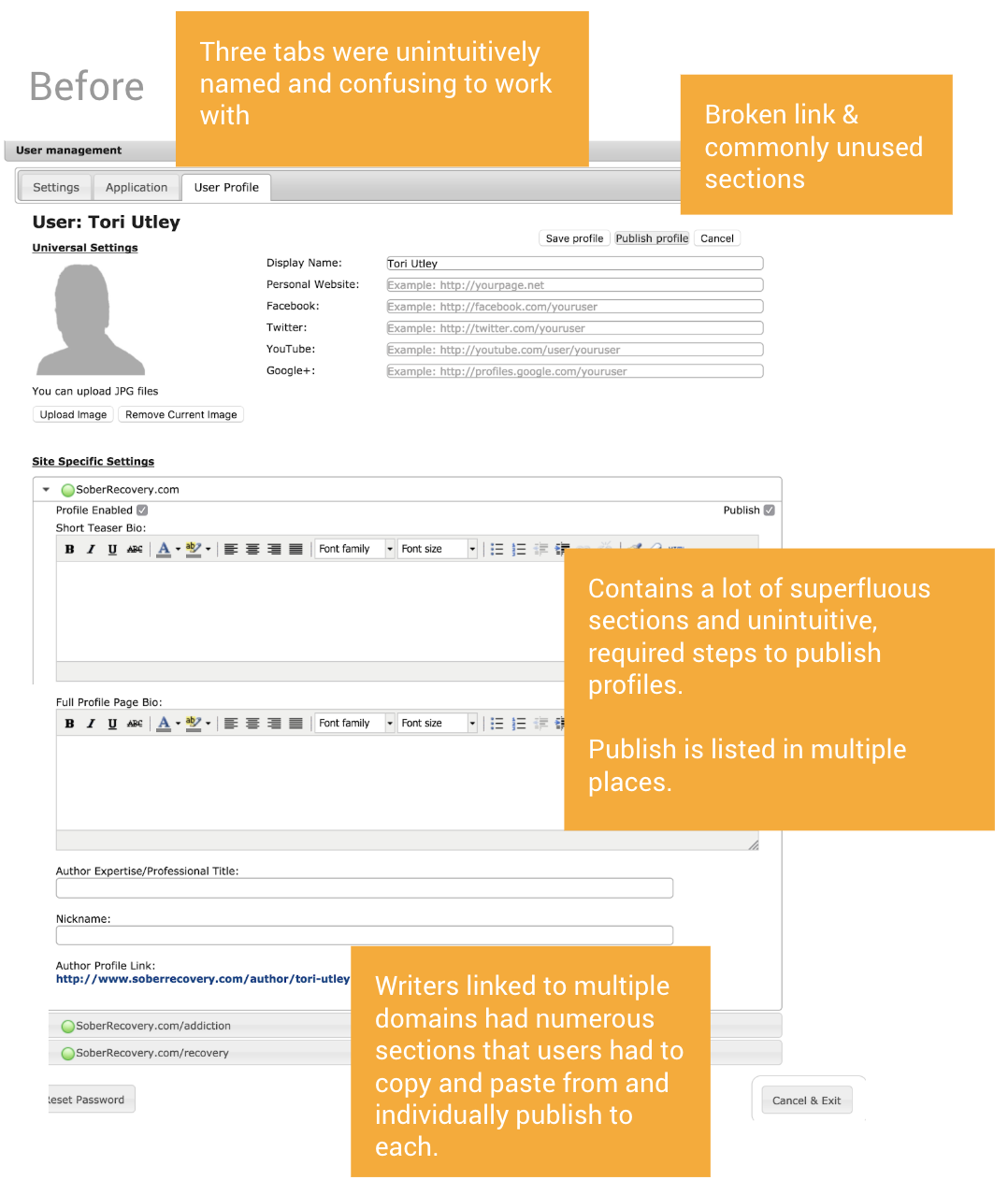Image resolution: width=1008 pixels, height=1180 pixels.
Task: Click the Save profile button
Action: click(x=574, y=239)
